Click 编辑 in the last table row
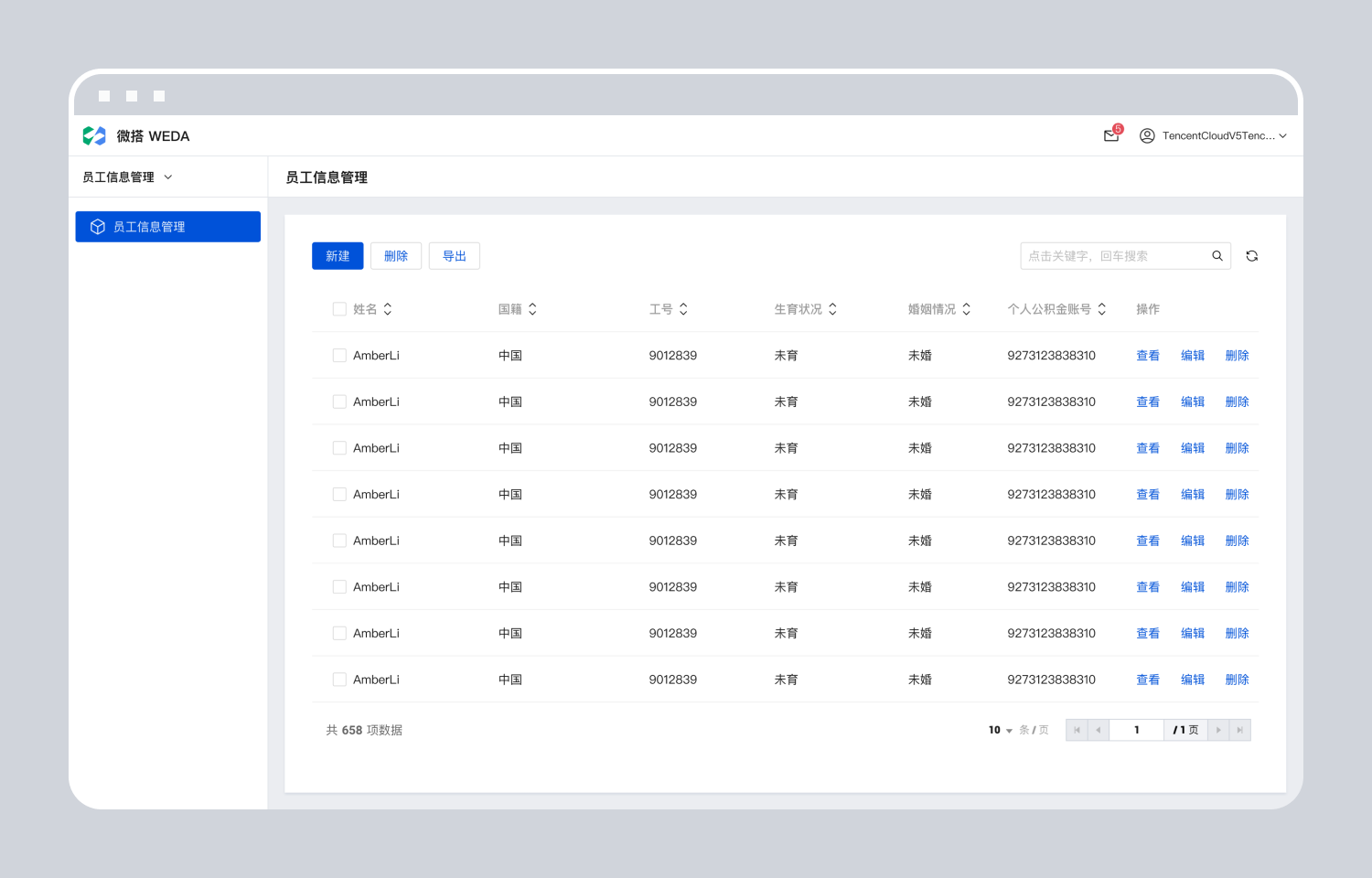 1193,680
